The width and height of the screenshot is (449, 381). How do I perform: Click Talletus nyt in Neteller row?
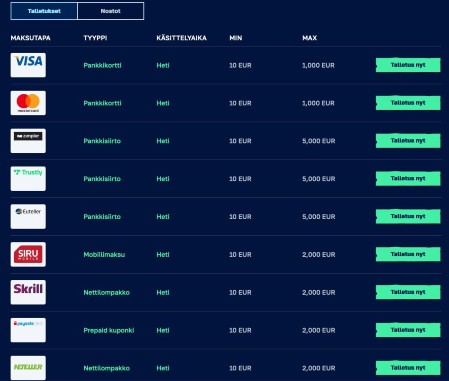(x=408, y=368)
